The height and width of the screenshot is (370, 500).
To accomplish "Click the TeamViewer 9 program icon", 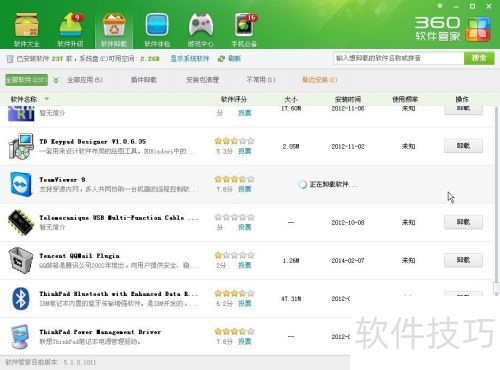I will tap(21, 184).
